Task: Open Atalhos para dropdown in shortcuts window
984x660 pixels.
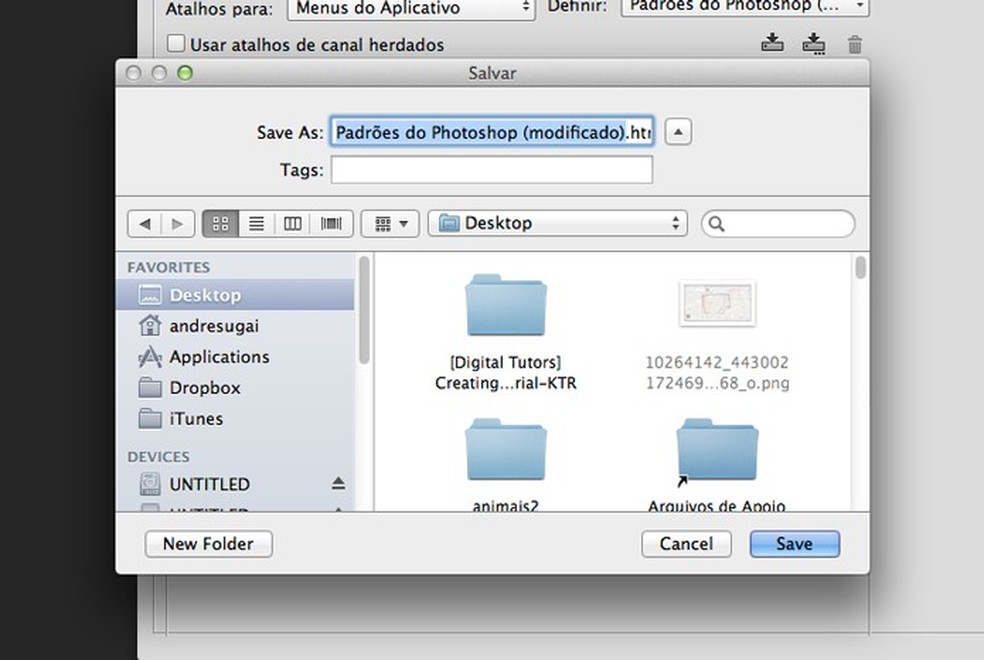Action: [411, 8]
